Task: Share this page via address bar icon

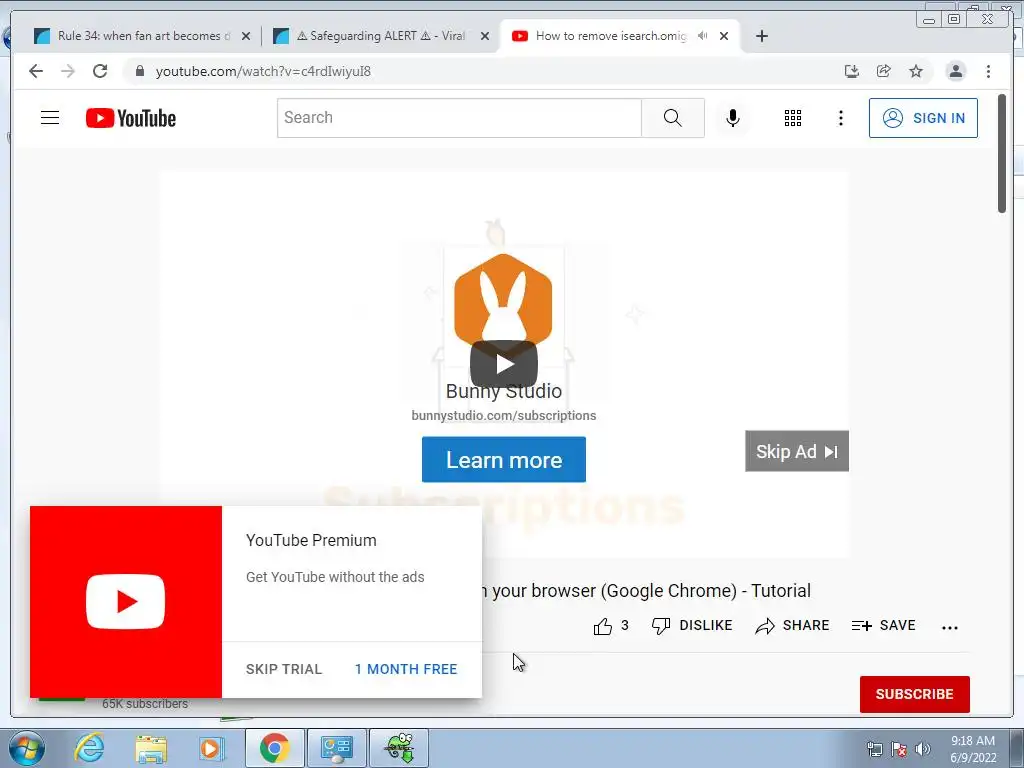Action: (884, 71)
